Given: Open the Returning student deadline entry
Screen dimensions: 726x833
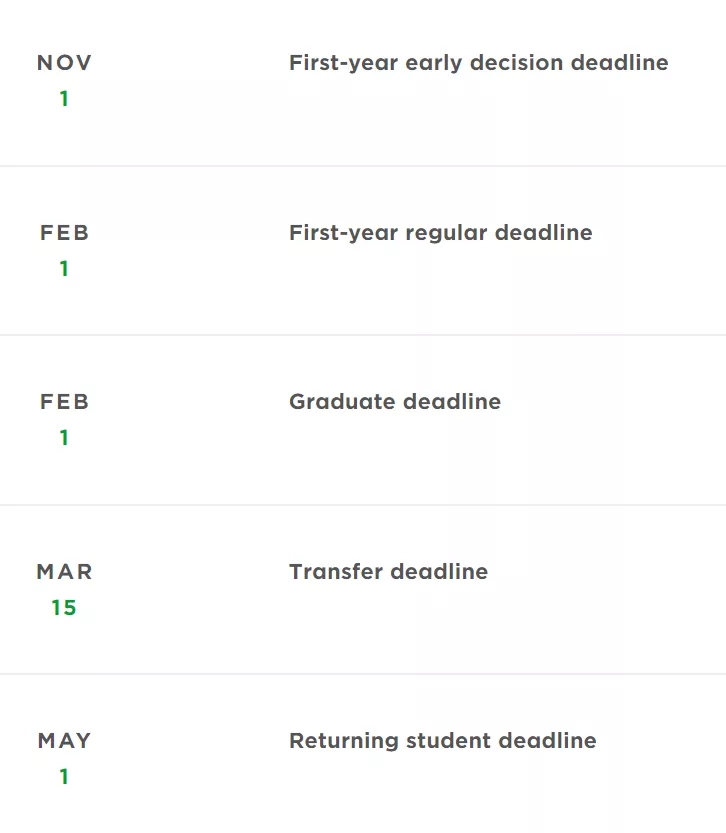Looking at the screenshot, I should 442,741.
